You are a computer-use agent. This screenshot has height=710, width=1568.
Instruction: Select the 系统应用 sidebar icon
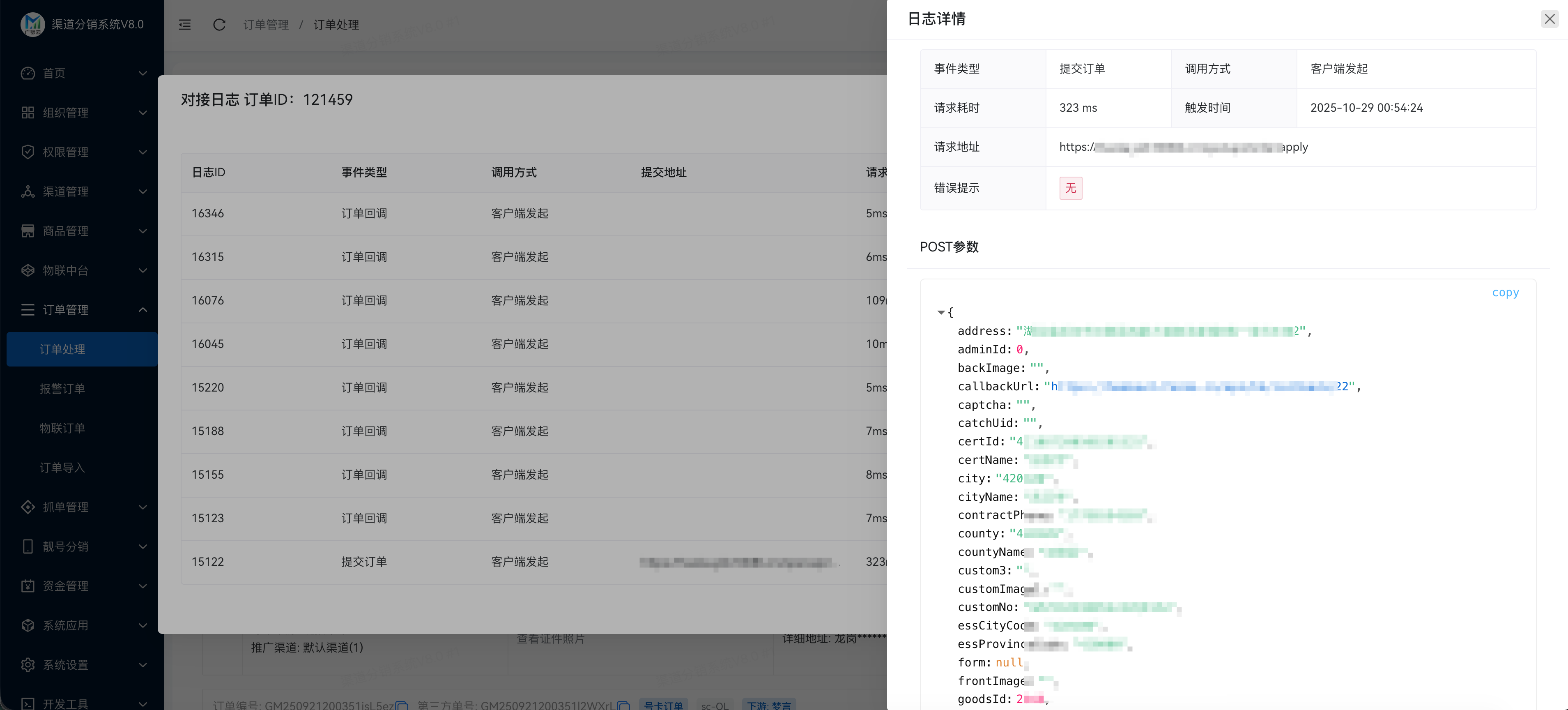28,625
